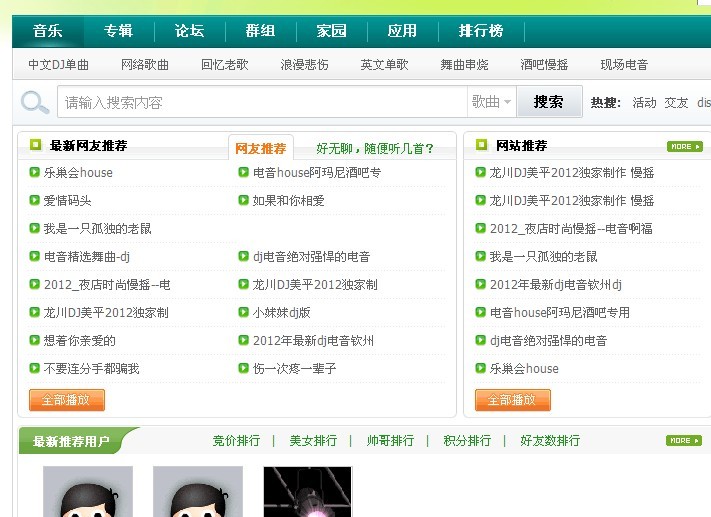Screen dimensions: 711x517
Task: Click 全部播放 button under 最新网友推荐
Action: [x=67, y=400]
